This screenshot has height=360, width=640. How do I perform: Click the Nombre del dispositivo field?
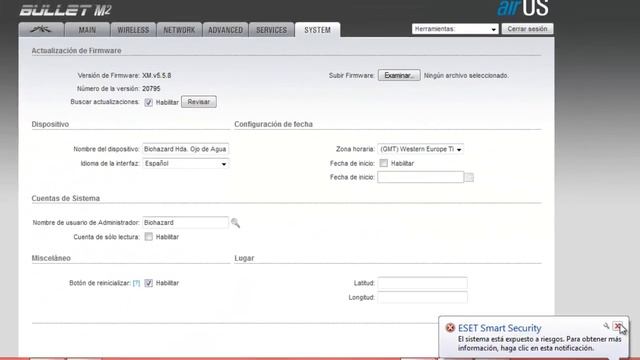(x=185, y=149)
